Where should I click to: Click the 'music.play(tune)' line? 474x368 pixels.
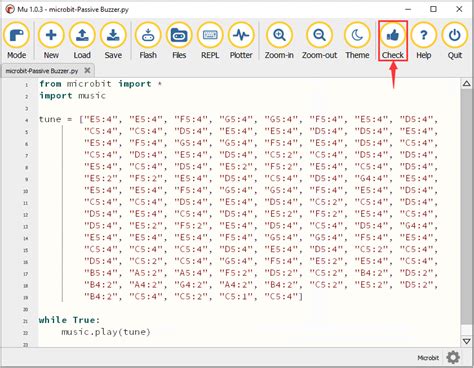coord(106,332)
